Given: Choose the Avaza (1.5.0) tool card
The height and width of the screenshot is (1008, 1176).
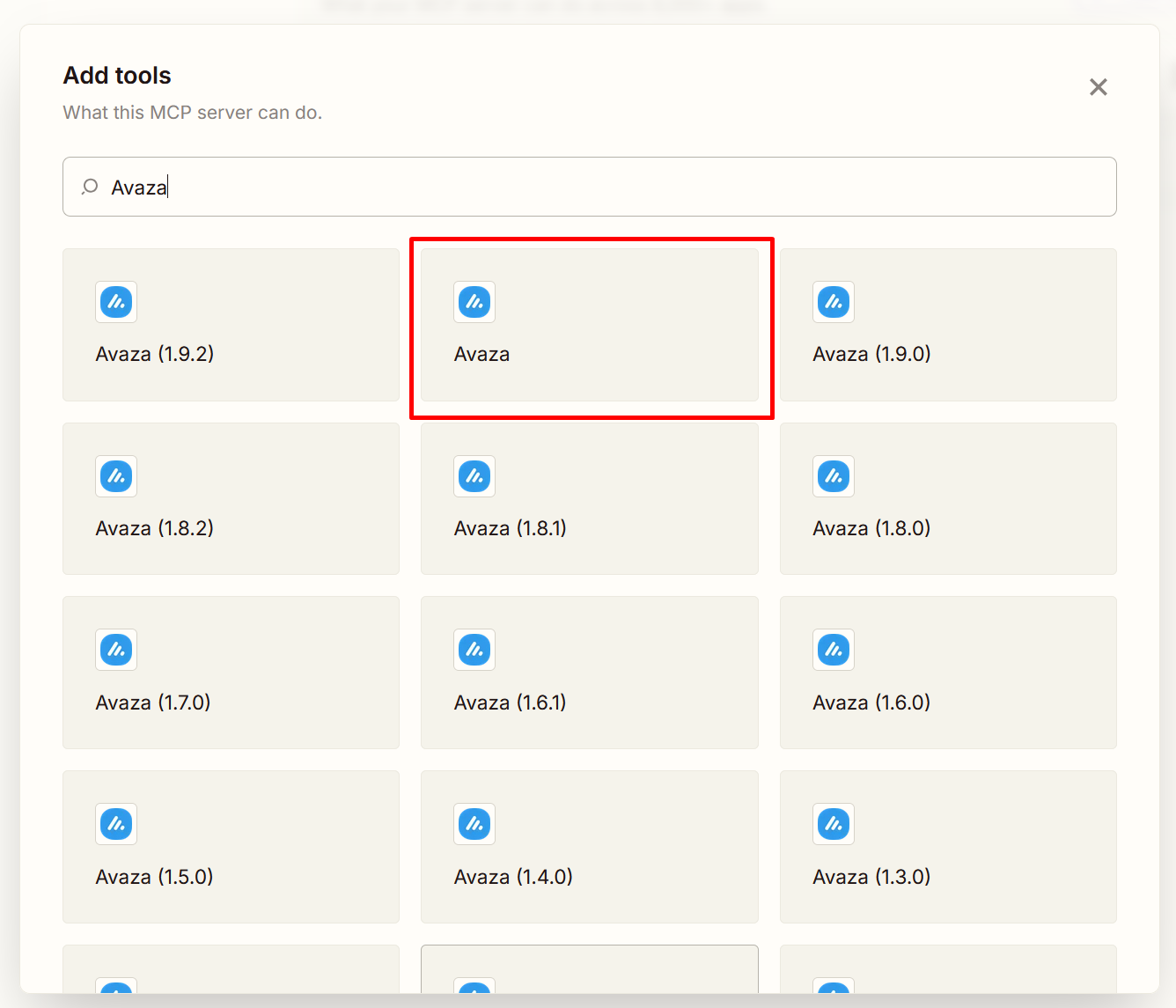Looking at the screenshot, I should point(231,846).
